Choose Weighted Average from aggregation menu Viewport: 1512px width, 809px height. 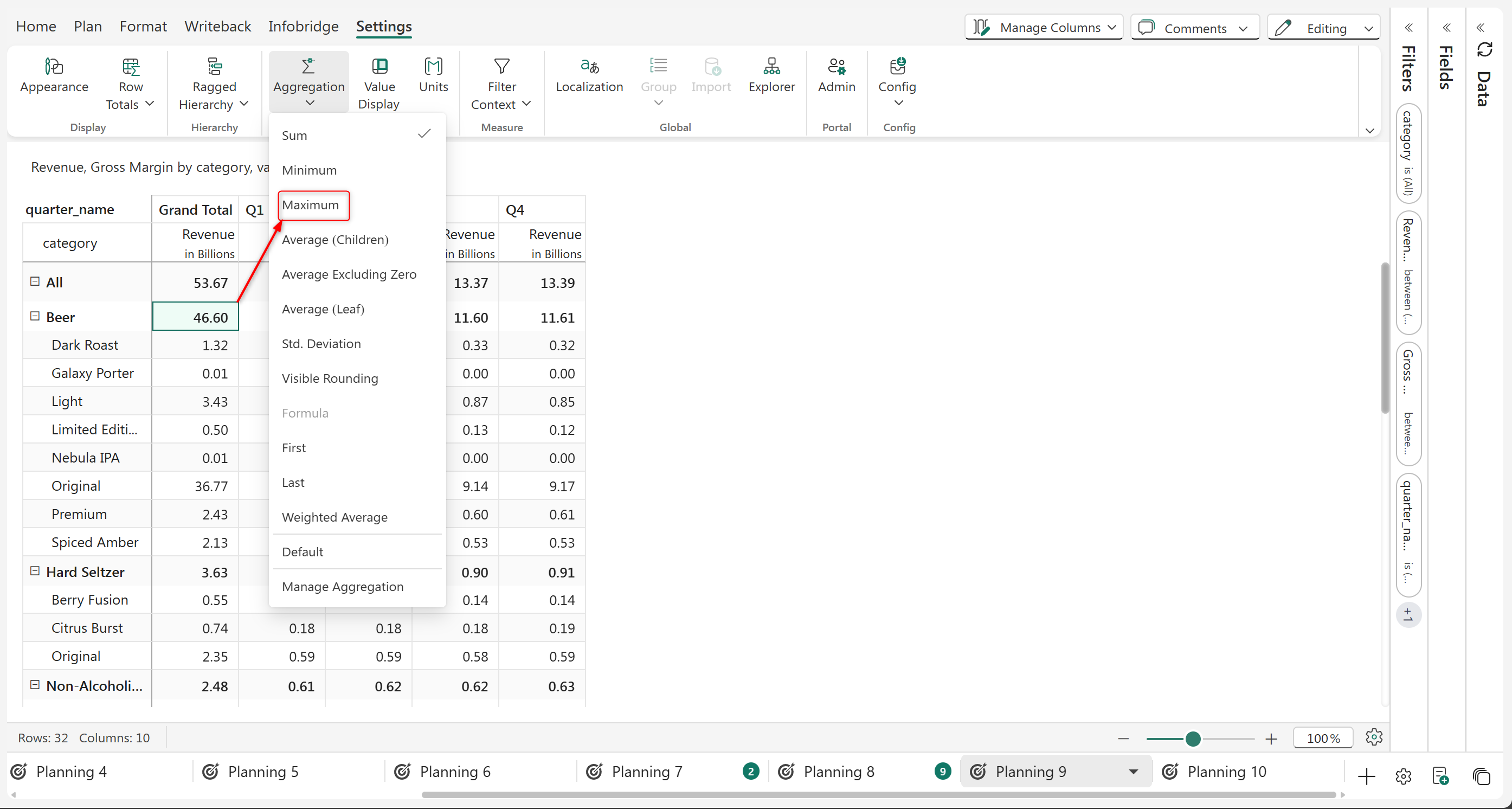pyautogui.click(x=334, y=517)
